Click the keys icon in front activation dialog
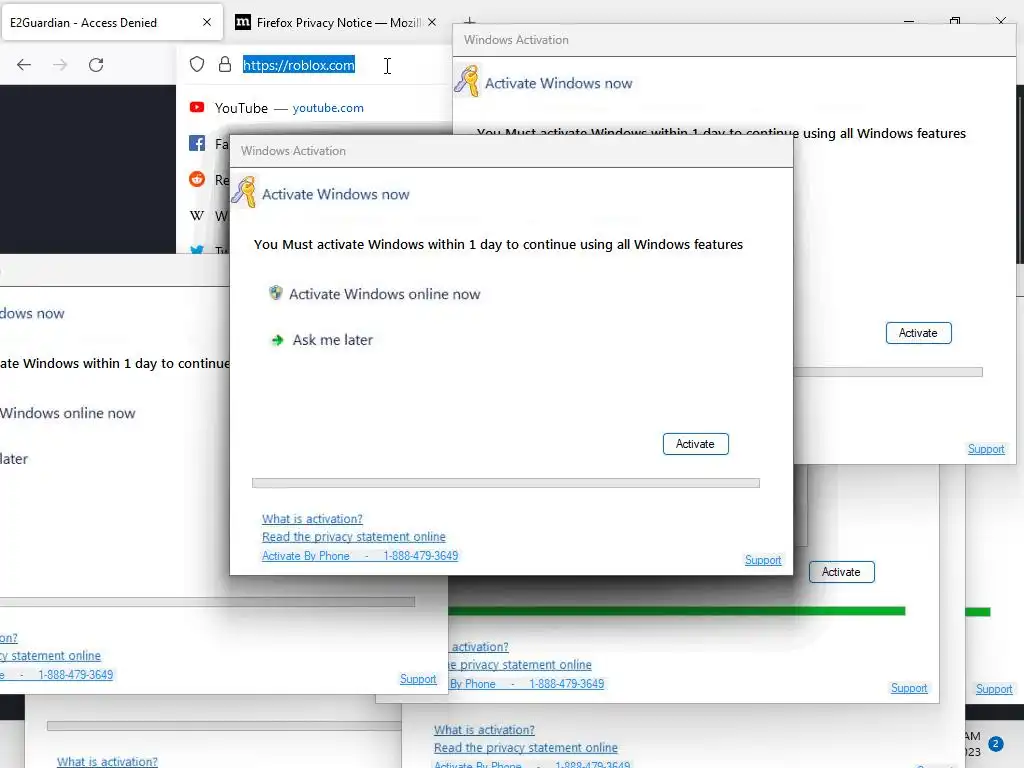This screenshot has height=768, width=1024. 244,192
